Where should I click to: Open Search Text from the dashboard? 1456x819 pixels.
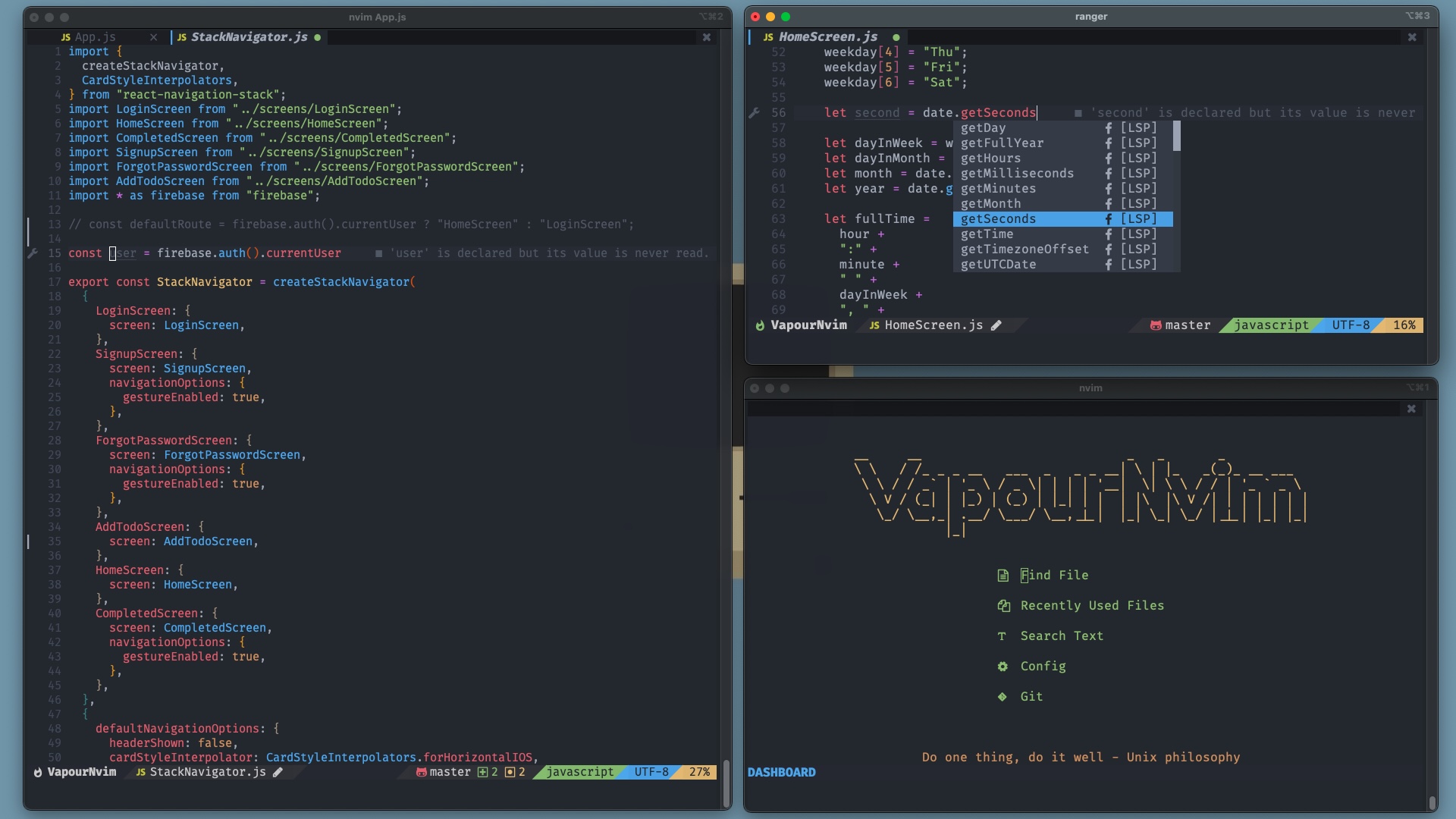pyautogui.click(x=1061, y=636)
